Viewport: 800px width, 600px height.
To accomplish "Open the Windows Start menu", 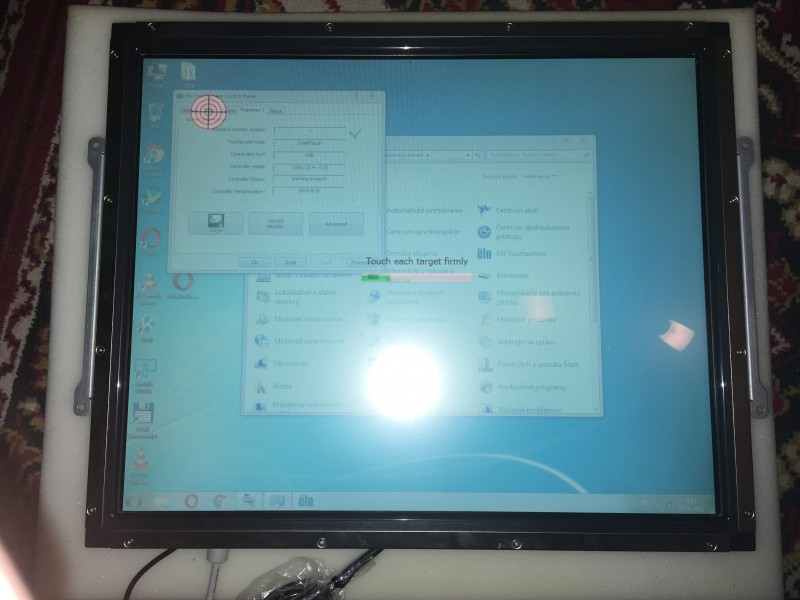I will [x=136, y=500].
